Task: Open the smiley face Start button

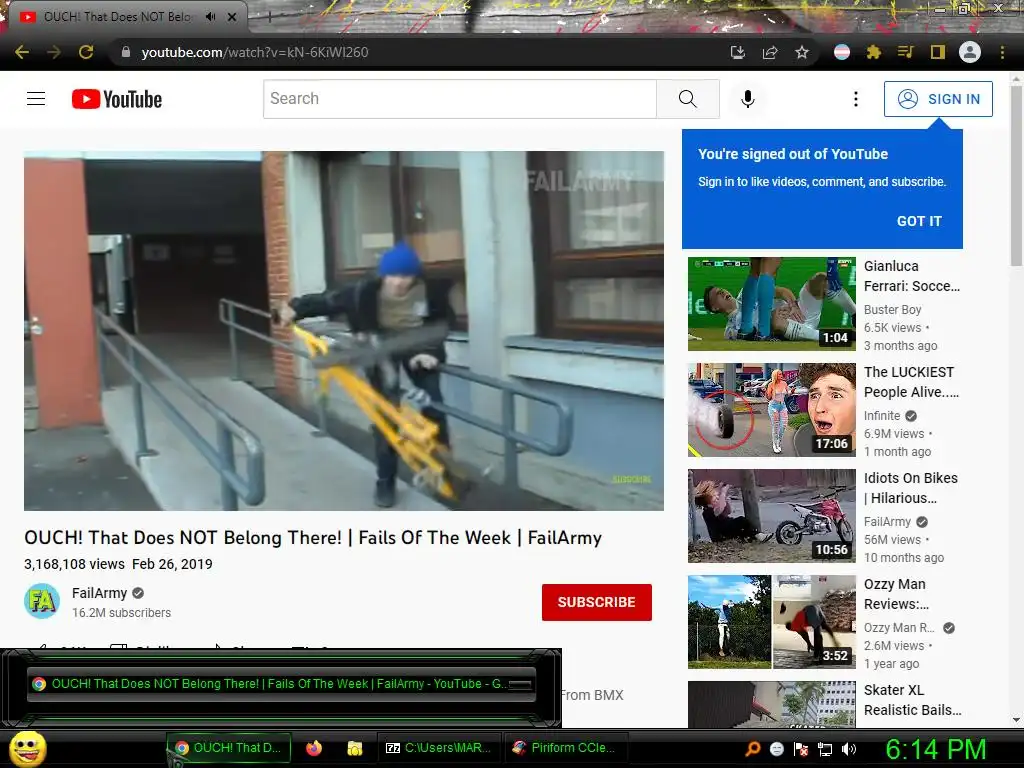Action: point(27,748)
